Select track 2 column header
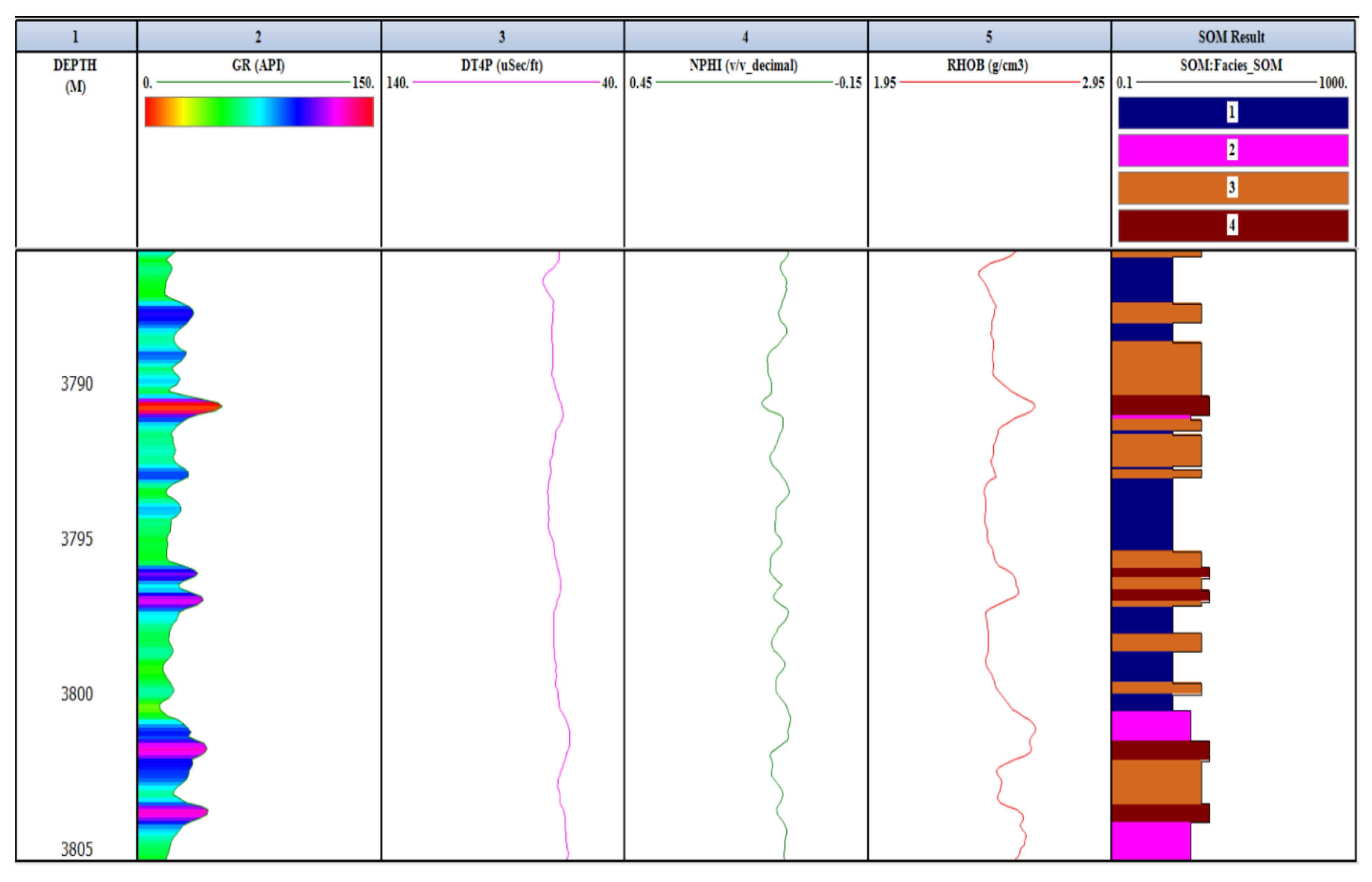1372x882 pixels. coord(258,37)
